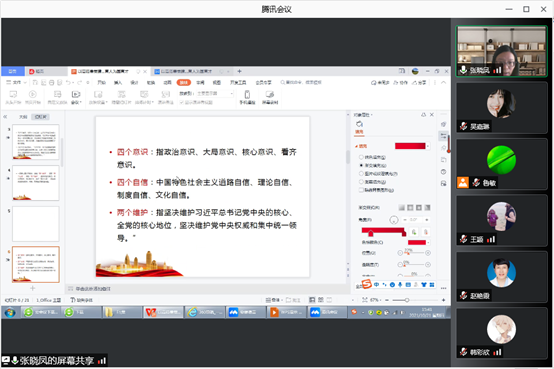Click the first gradient style preset icon
This screenshot has height=369, width=554.
401,207
